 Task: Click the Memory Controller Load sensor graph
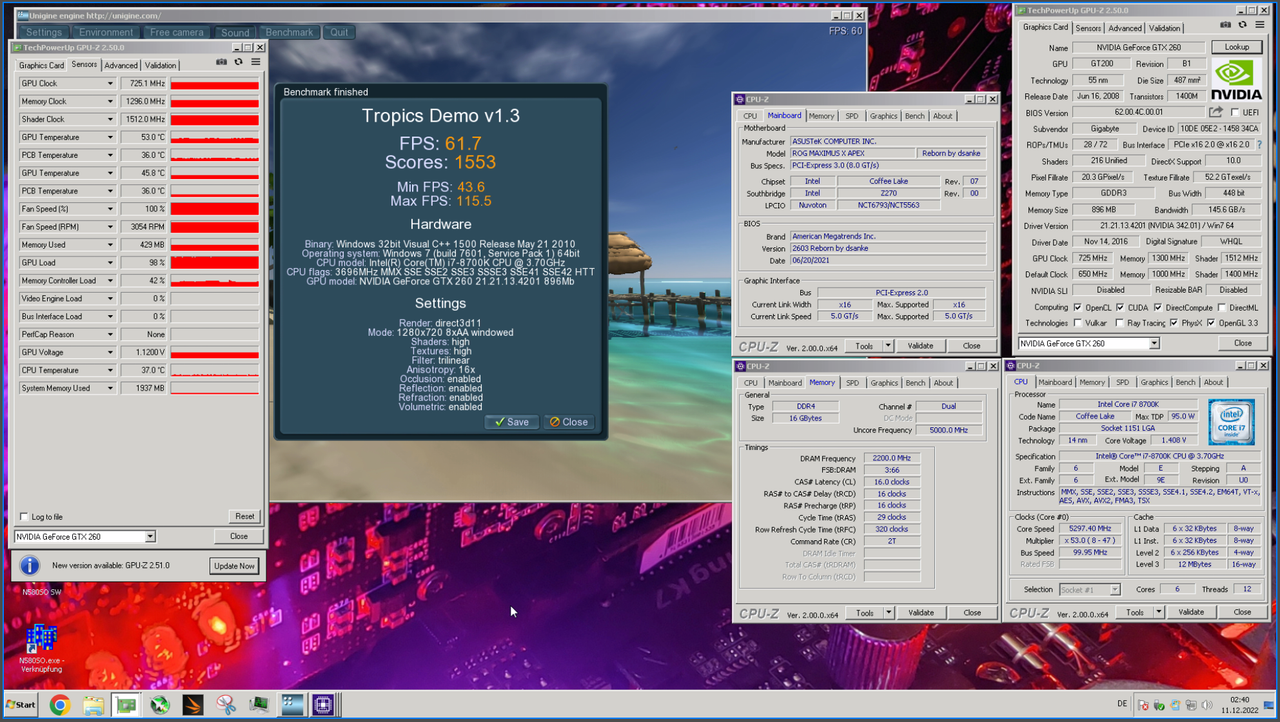tap(215, 280)
